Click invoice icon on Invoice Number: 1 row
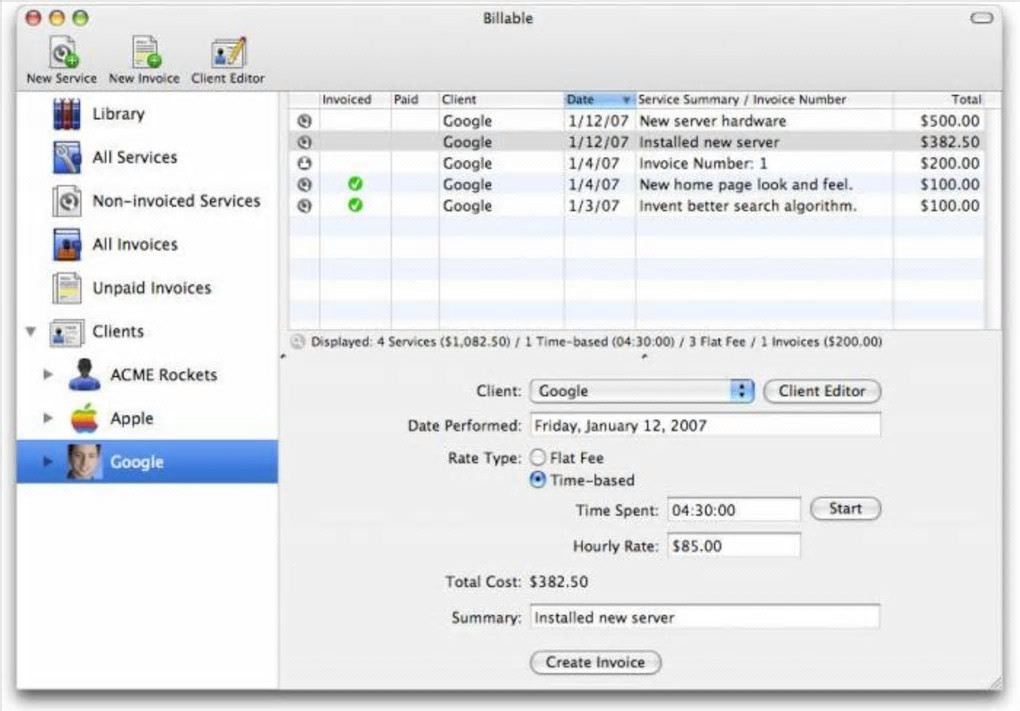 click(x=304, y=163)
